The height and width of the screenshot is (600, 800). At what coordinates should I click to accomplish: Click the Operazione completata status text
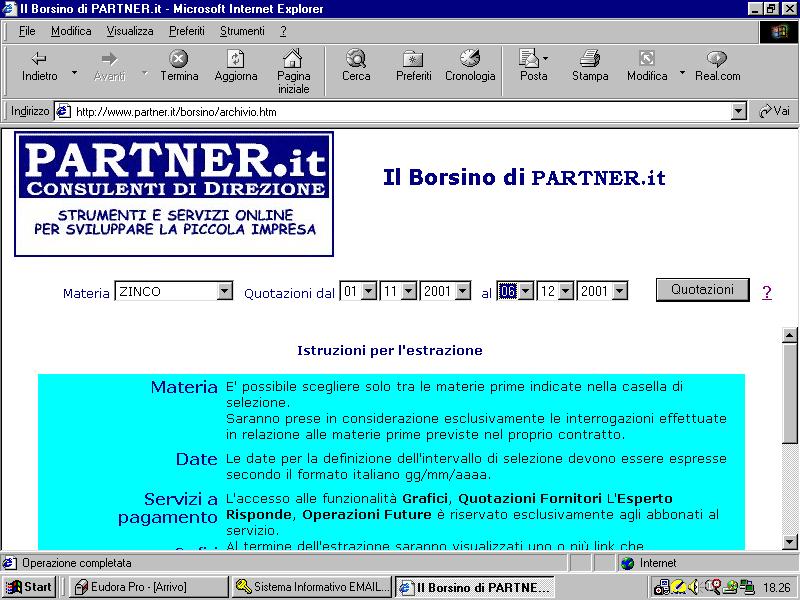[77, 563]
